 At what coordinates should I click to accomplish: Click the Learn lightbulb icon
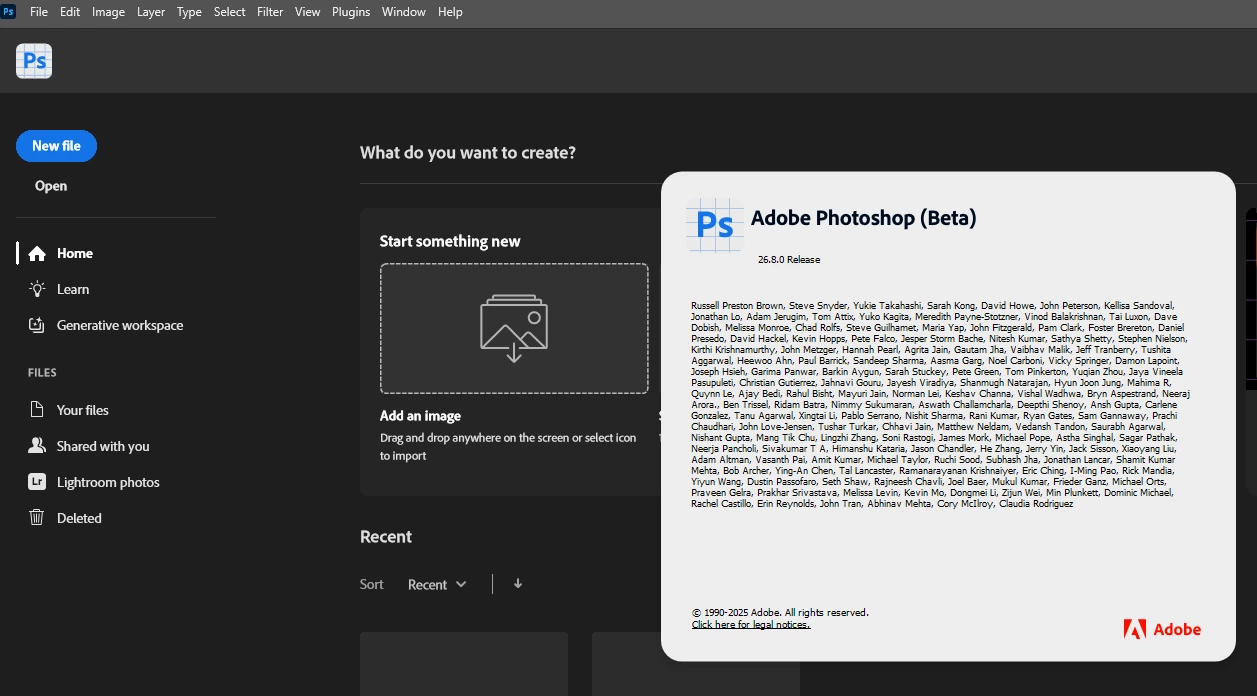pos(37,289)
